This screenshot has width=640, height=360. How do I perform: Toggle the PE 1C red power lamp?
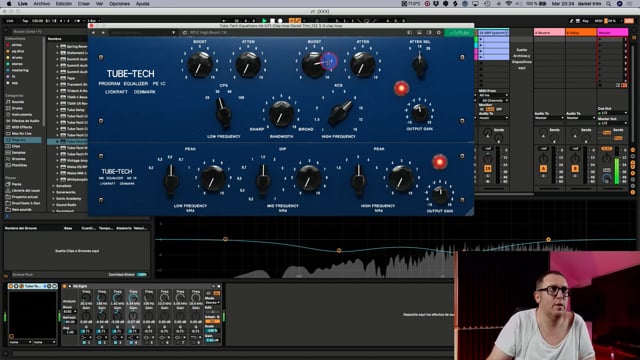tap(401, 88)
